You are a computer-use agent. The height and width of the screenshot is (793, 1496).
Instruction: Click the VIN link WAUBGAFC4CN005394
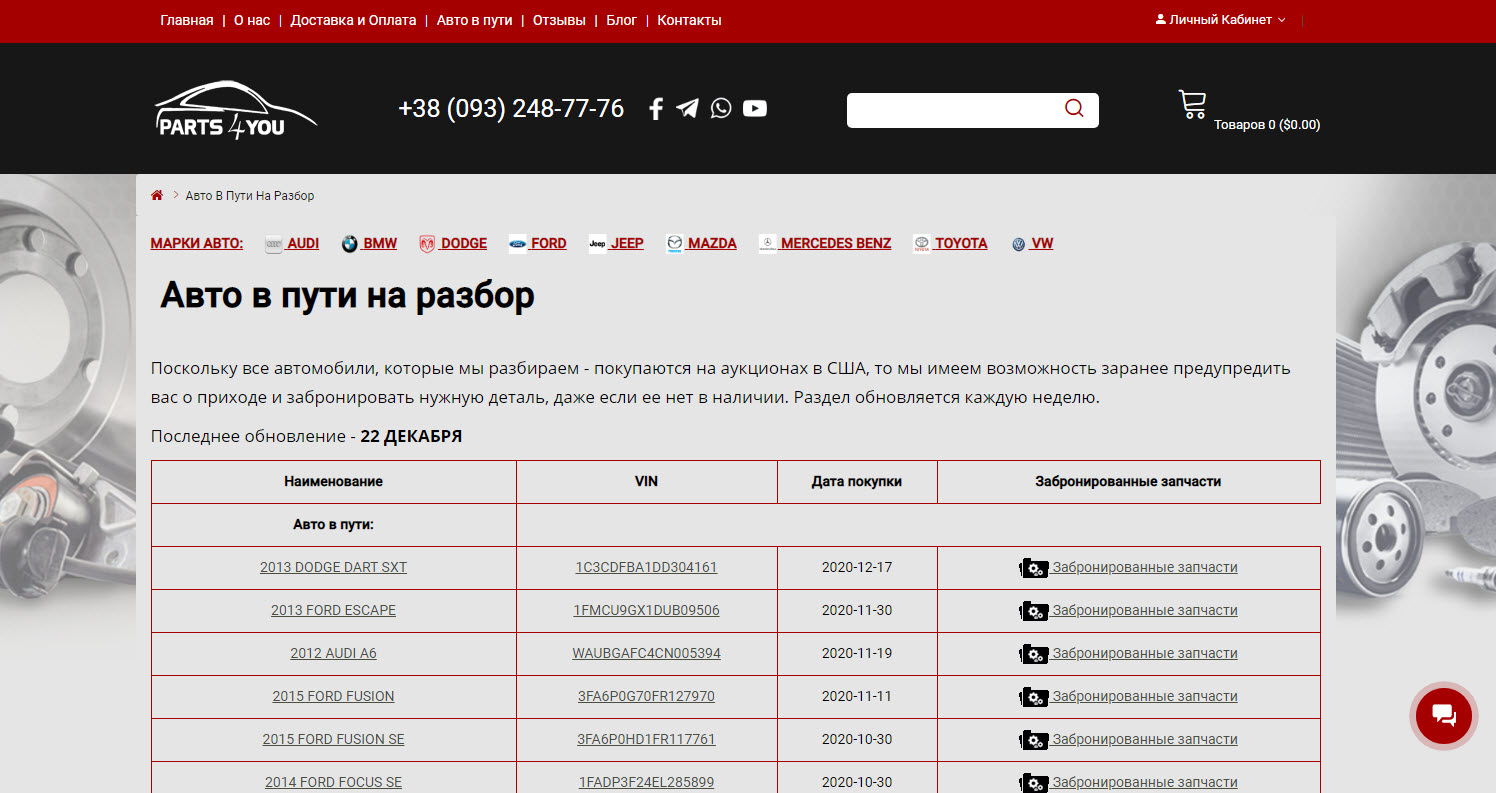tap(646, 653)
